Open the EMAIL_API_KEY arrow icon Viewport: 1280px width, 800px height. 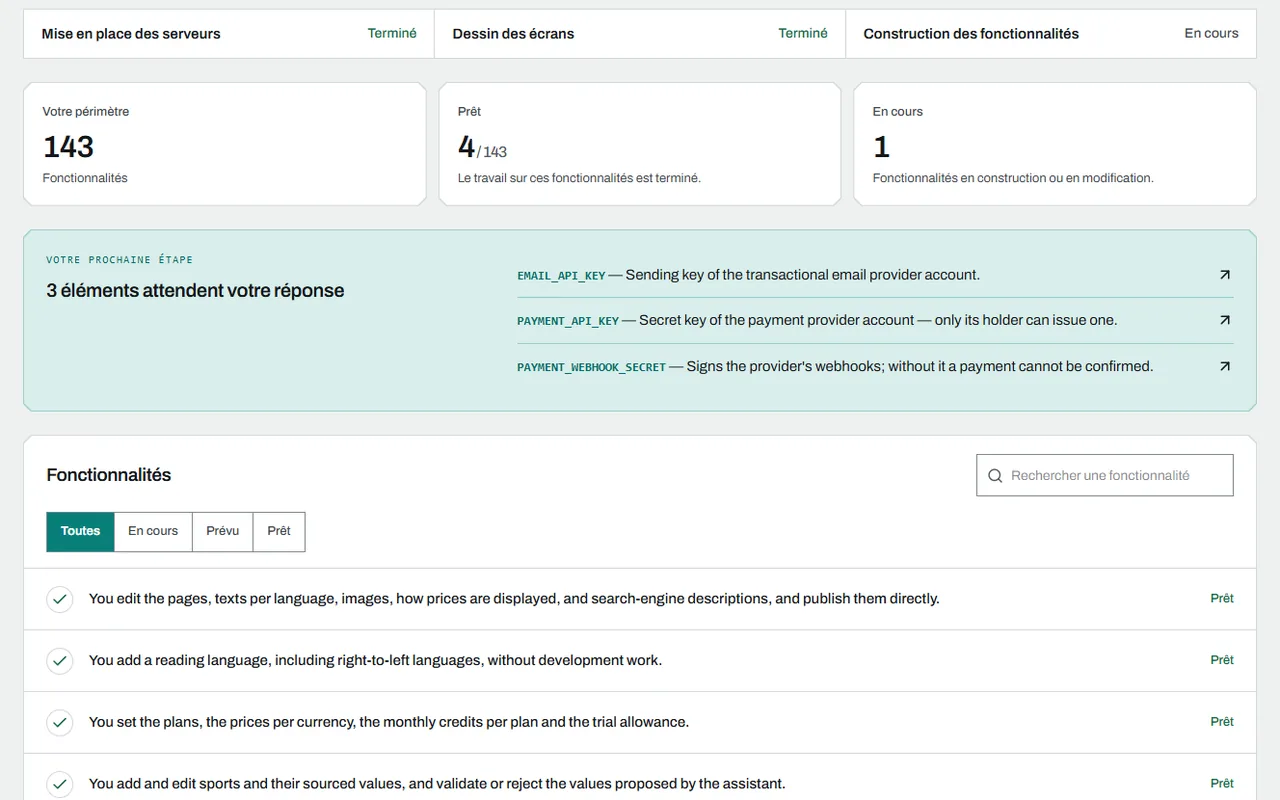click(x=1225, y=275)
